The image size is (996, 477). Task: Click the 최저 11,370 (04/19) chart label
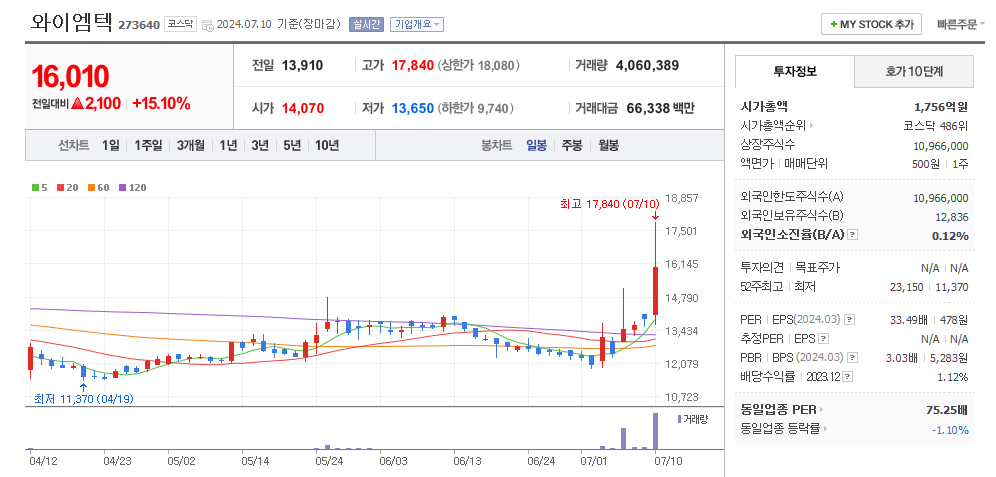coord(84,399)
